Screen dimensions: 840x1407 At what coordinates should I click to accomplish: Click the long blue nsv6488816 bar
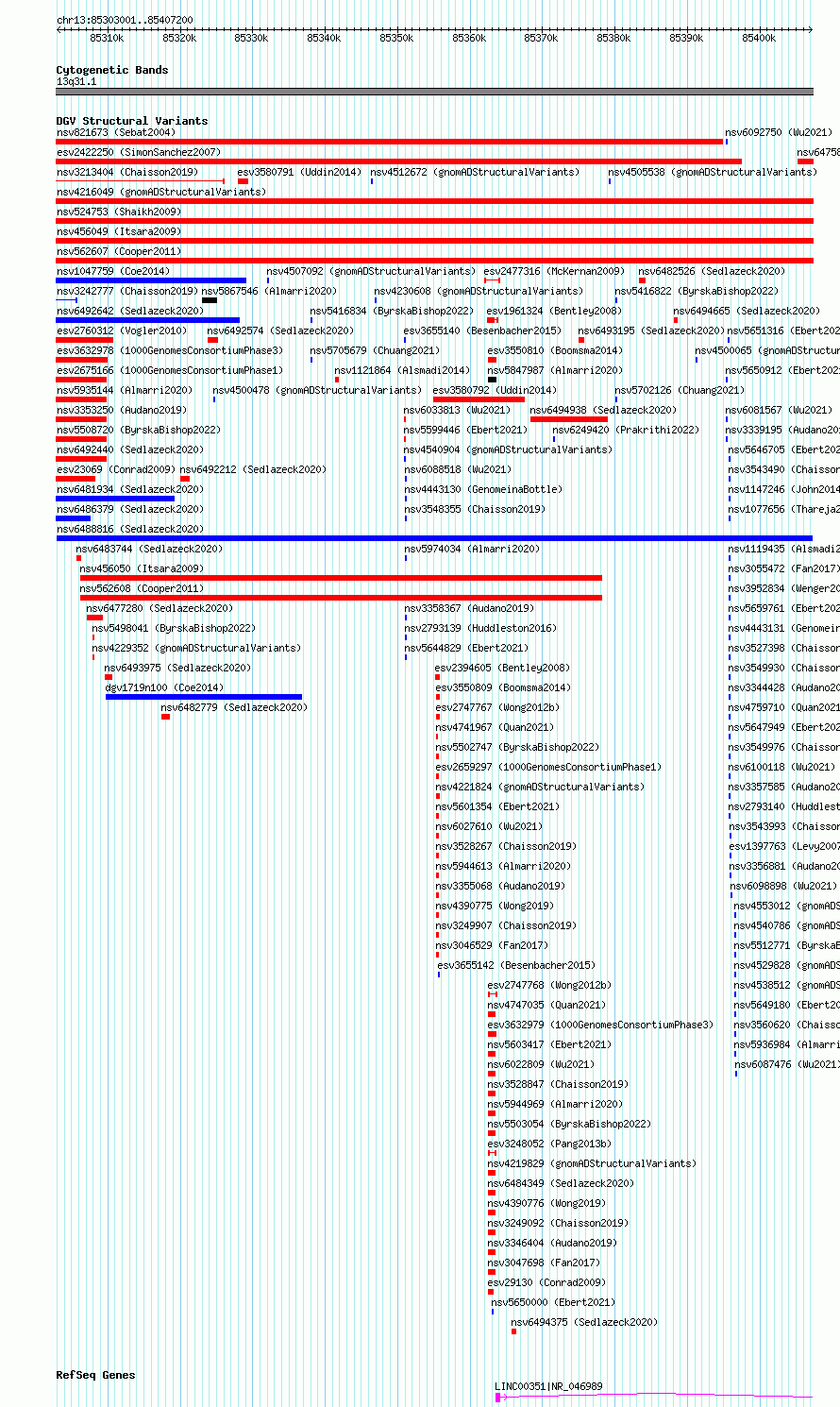click(434, 538)
